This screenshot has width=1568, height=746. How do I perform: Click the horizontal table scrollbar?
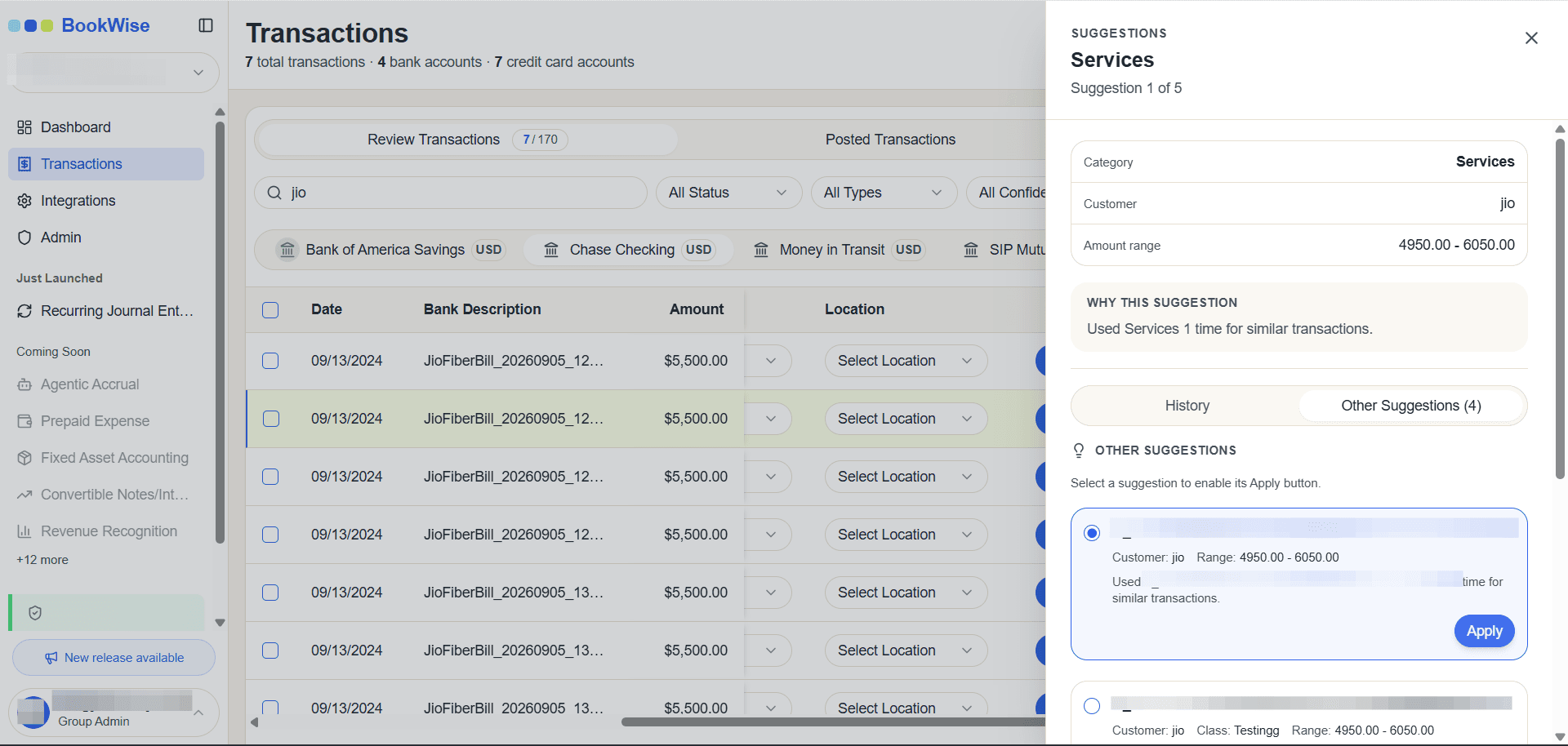pos(833,722)
